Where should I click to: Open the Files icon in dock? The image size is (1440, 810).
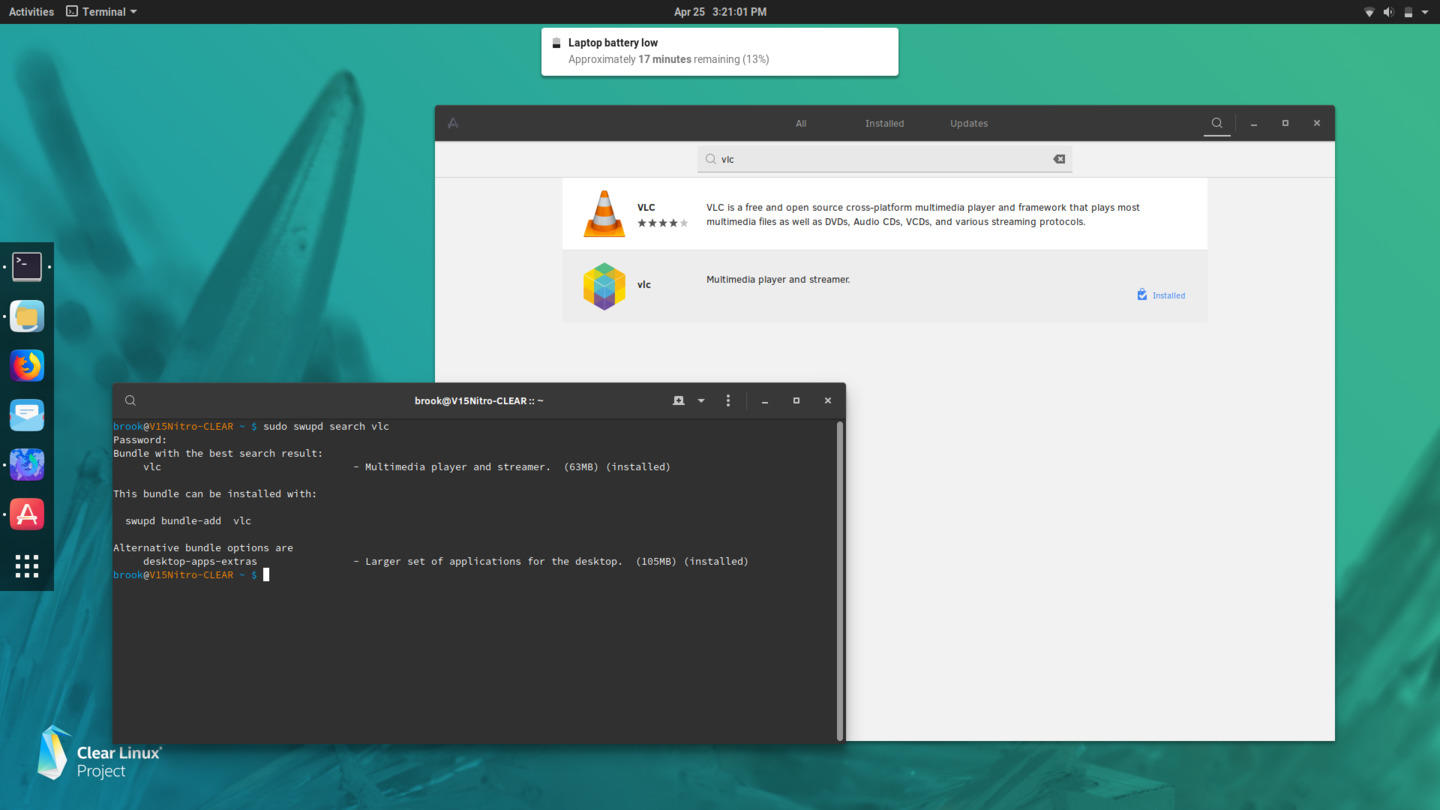click(27, 317)
